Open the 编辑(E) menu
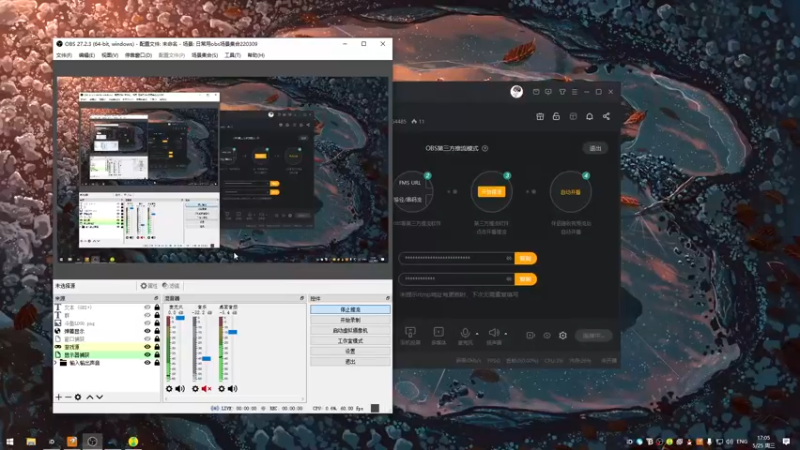Screen dimensions: 800x450 (x=87, y=55)
